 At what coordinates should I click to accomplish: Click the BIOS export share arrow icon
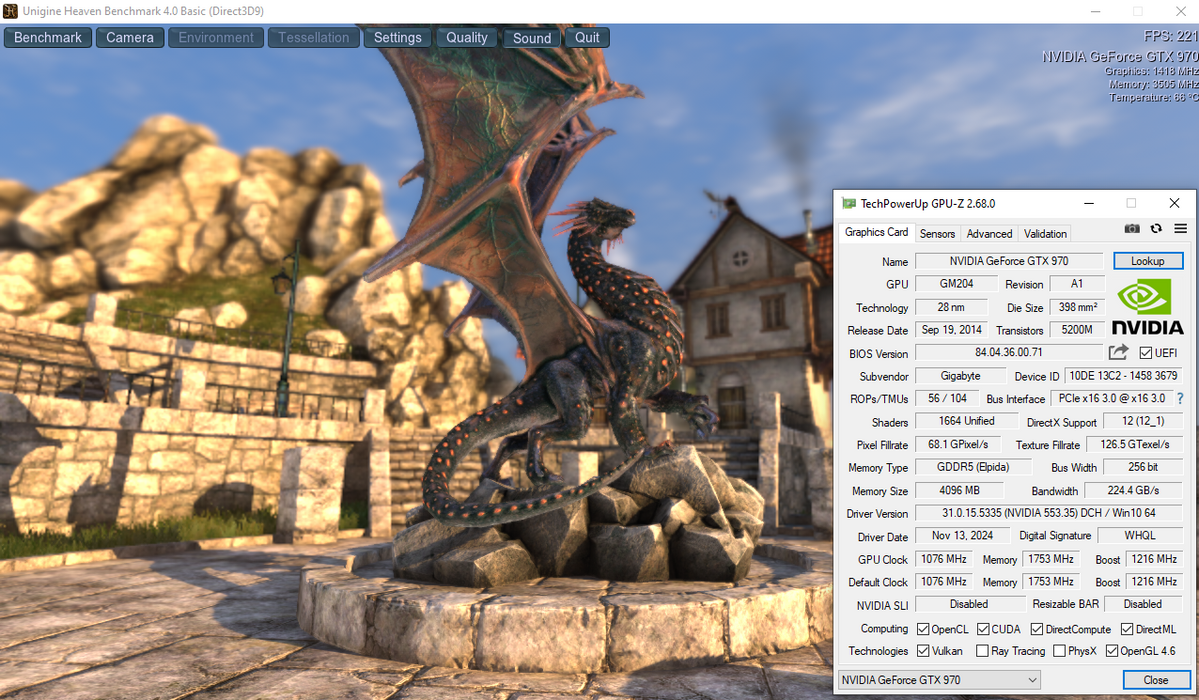point(1119,352)
